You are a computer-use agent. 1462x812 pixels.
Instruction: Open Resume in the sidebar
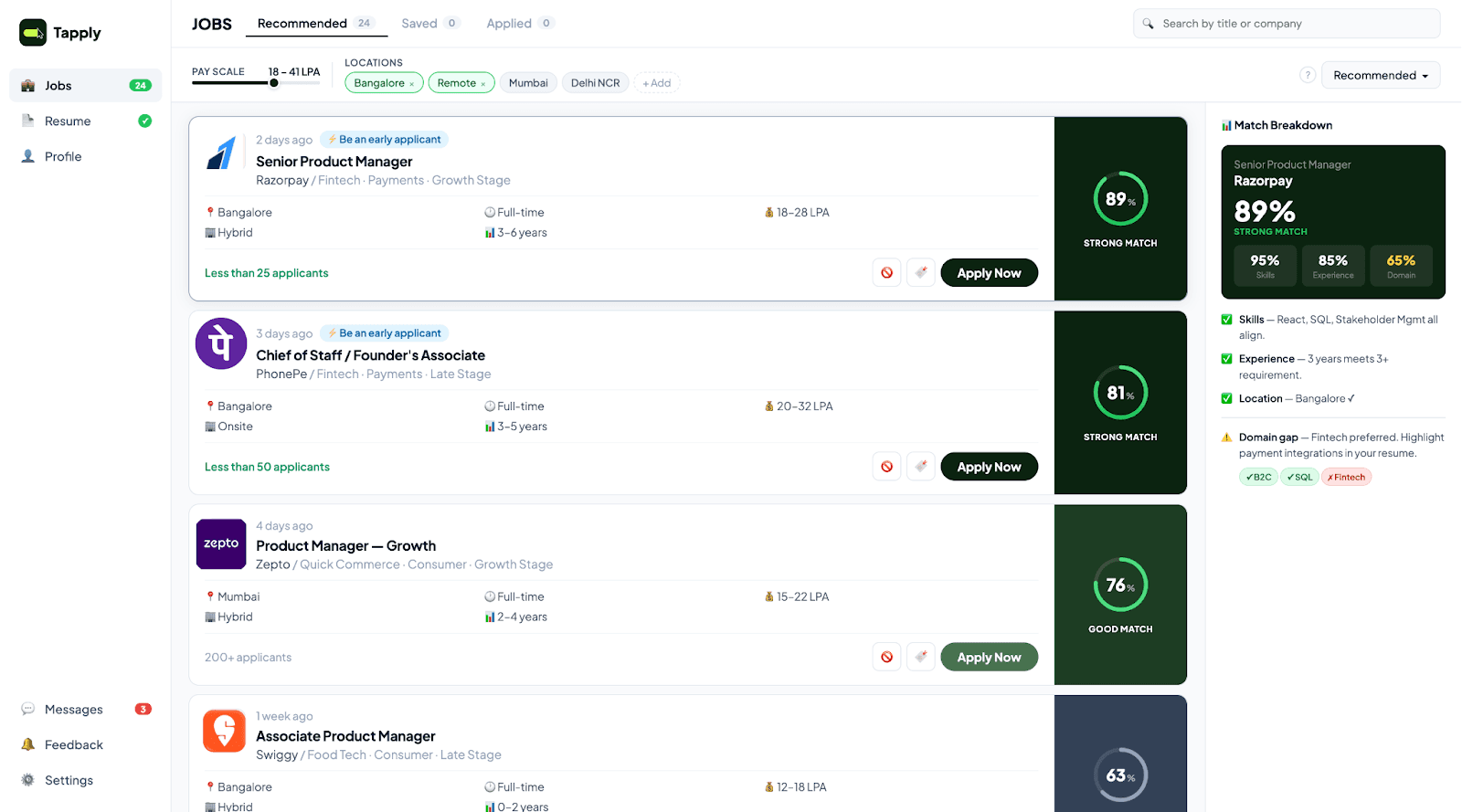(85, 121)
